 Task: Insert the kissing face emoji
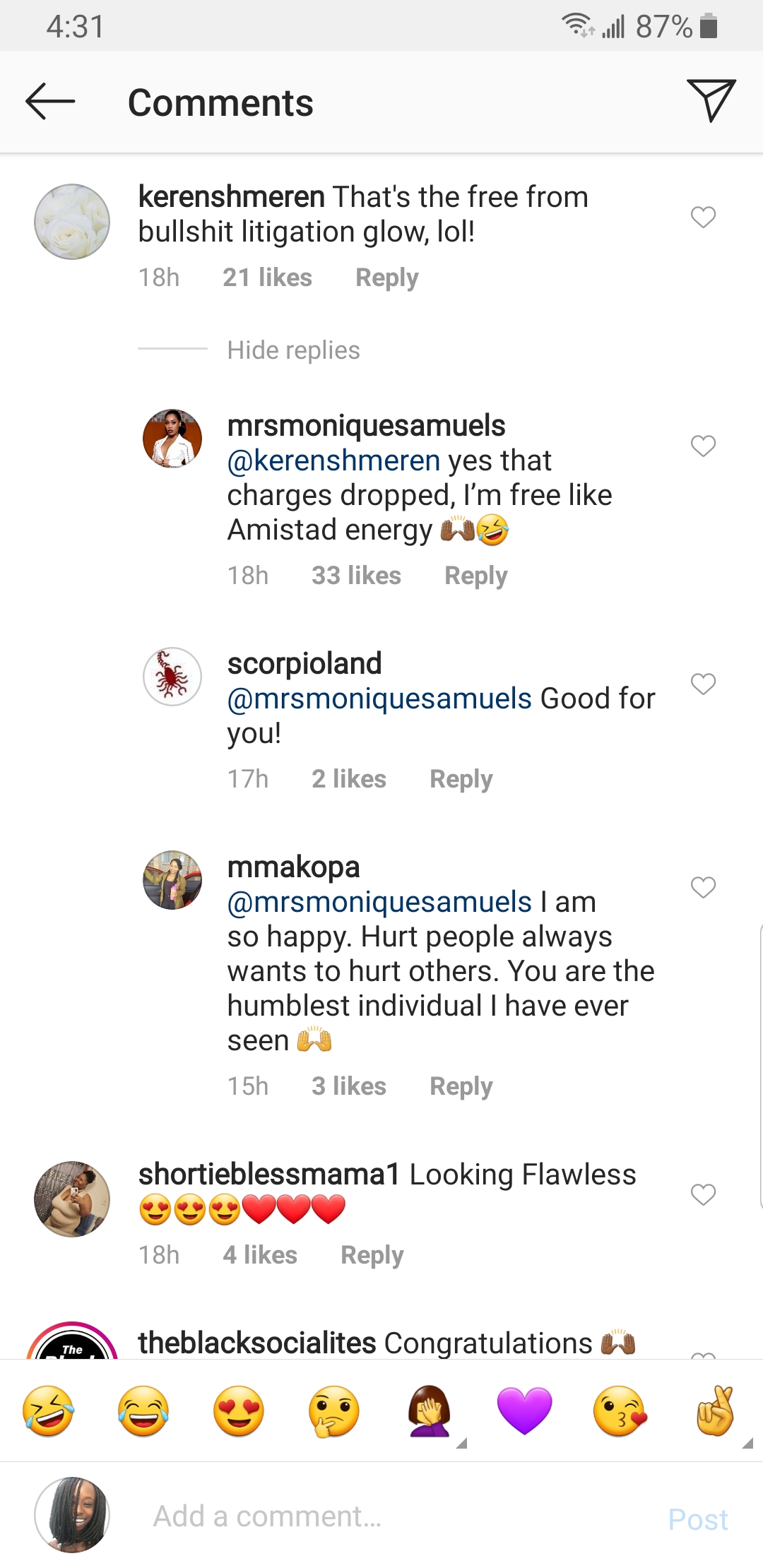[620, 1411]
